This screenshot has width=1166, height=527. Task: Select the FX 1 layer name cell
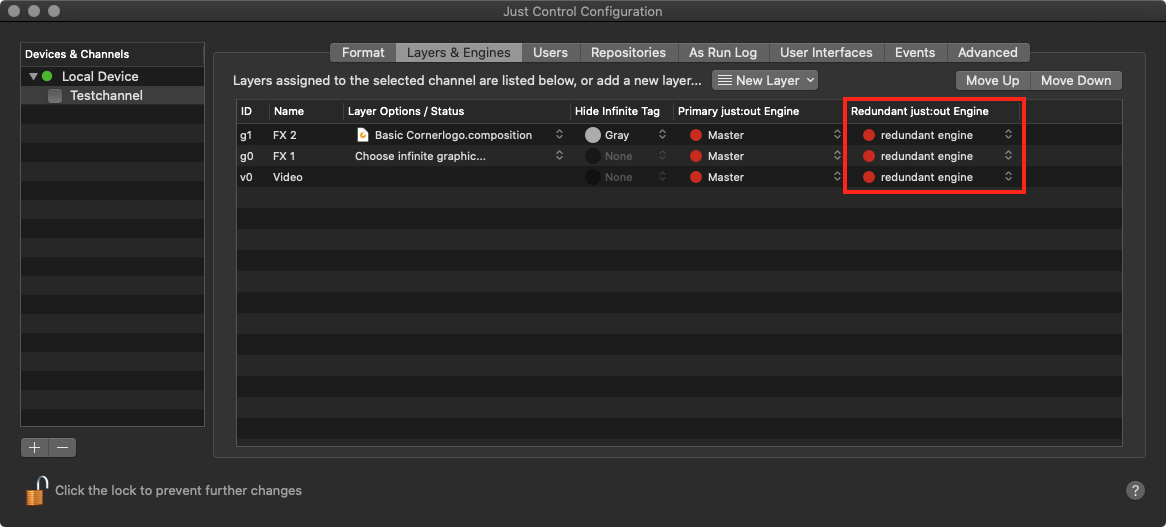[x=306, y=156]
